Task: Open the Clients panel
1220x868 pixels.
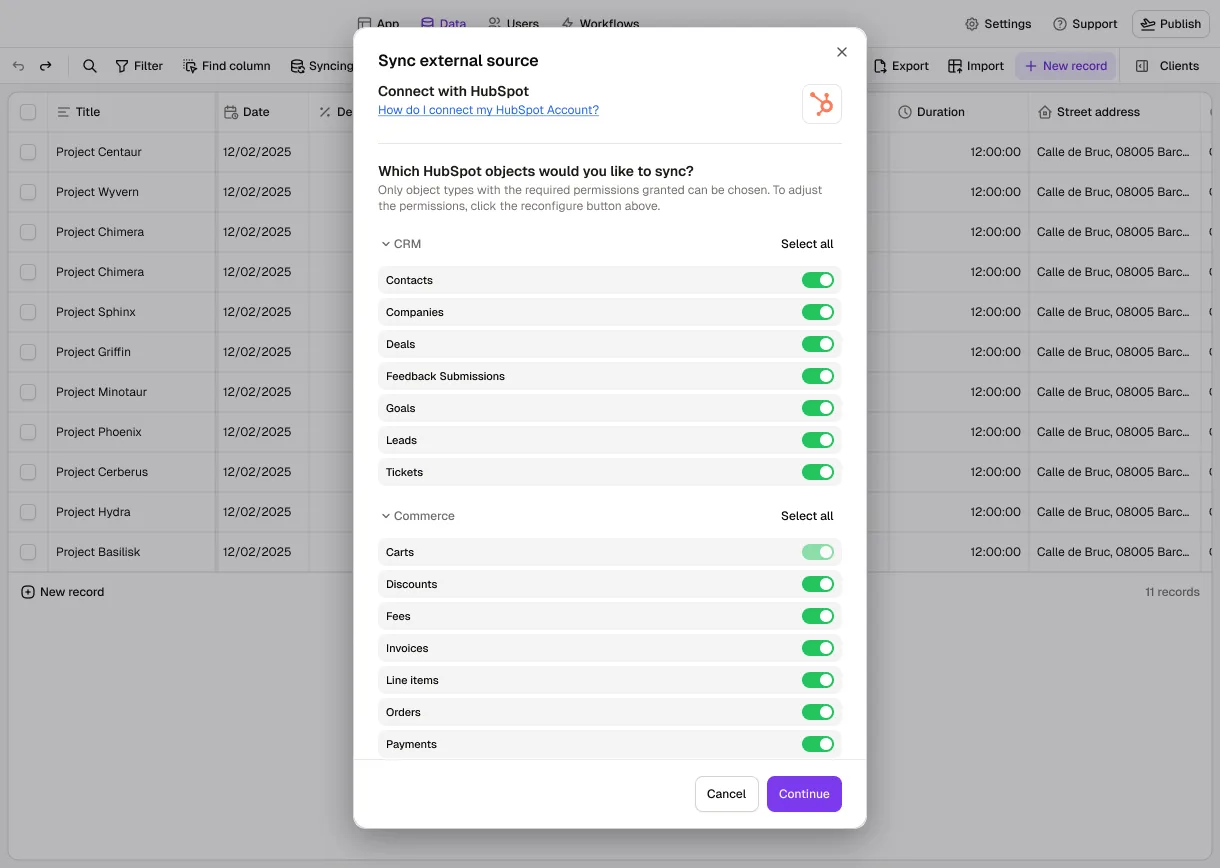Action: point(1167,66)
